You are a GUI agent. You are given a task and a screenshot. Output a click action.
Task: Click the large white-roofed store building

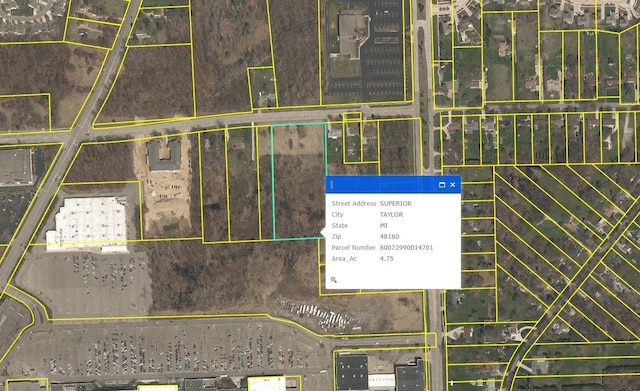click(88, 224)
